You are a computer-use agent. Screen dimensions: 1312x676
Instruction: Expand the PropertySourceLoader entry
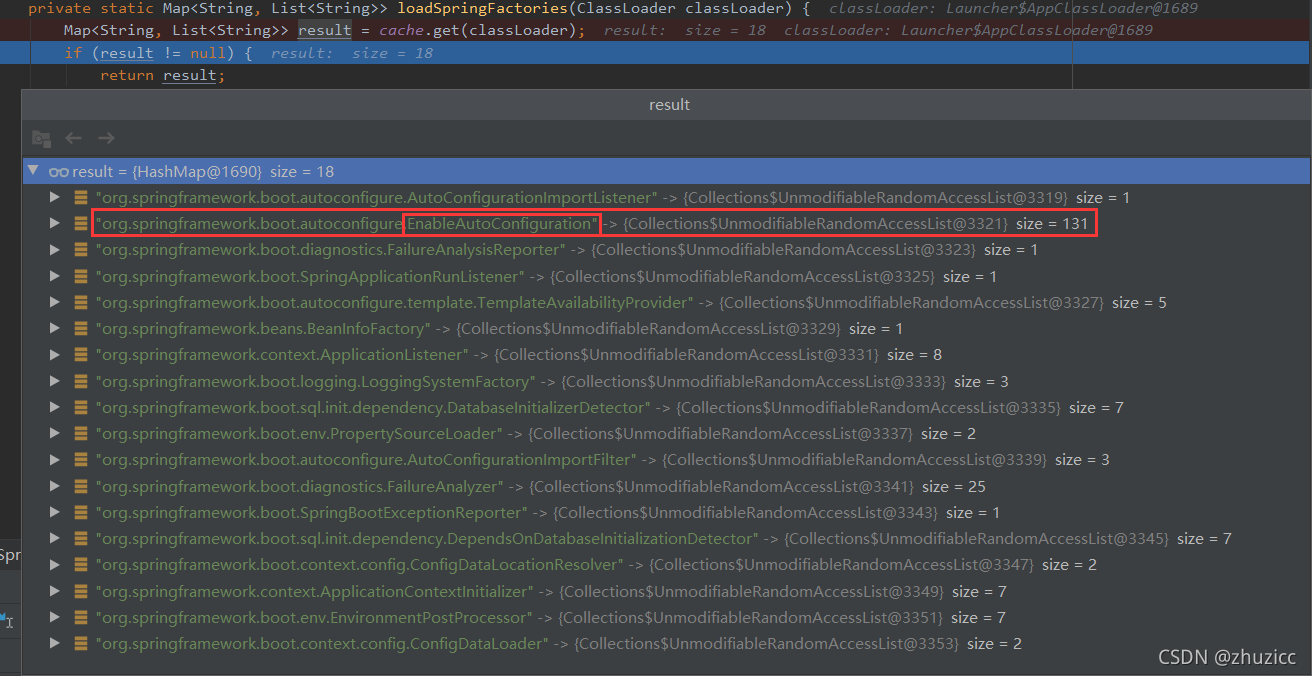pyautogui.click(x=55, y=433)
